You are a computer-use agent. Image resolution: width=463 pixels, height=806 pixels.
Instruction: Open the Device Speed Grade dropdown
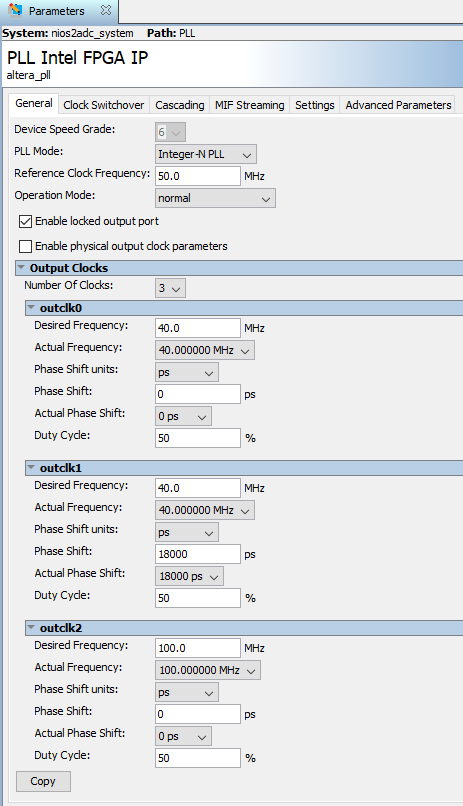click(170, 132)
